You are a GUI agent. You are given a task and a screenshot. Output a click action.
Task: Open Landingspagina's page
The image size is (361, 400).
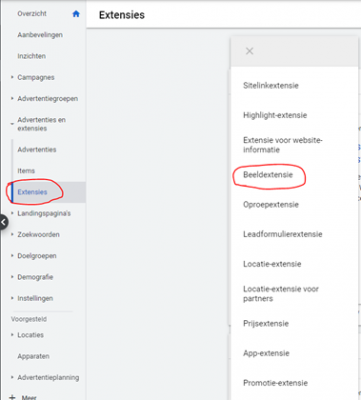tap(44, 213)
